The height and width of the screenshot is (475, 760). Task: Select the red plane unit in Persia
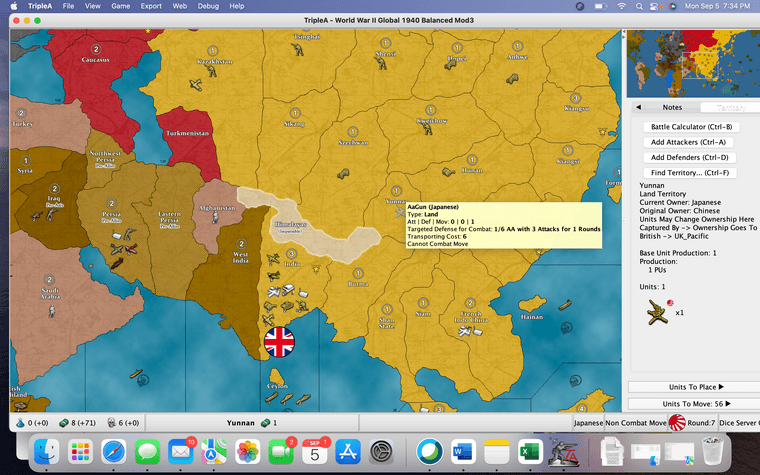131,250
